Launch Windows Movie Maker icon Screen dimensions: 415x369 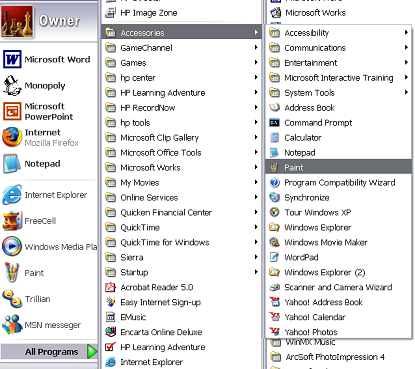click(x=274, y=242)
